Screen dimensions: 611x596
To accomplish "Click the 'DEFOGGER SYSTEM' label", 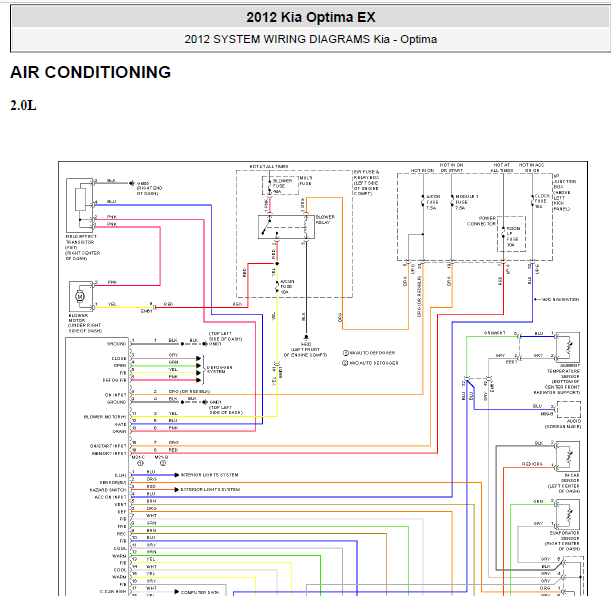I will click(x=219, y=369).
